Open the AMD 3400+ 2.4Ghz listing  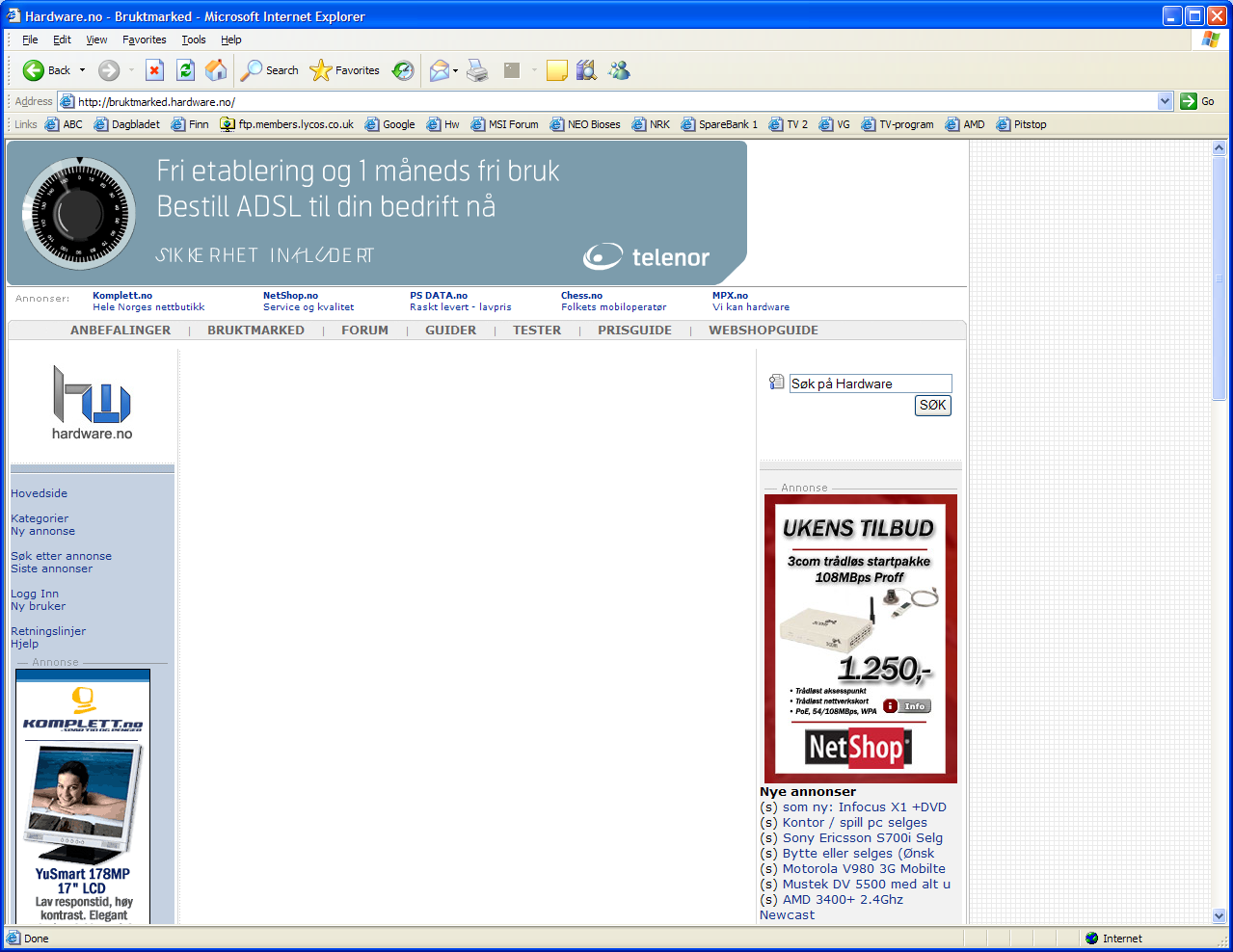pos(843,900)
